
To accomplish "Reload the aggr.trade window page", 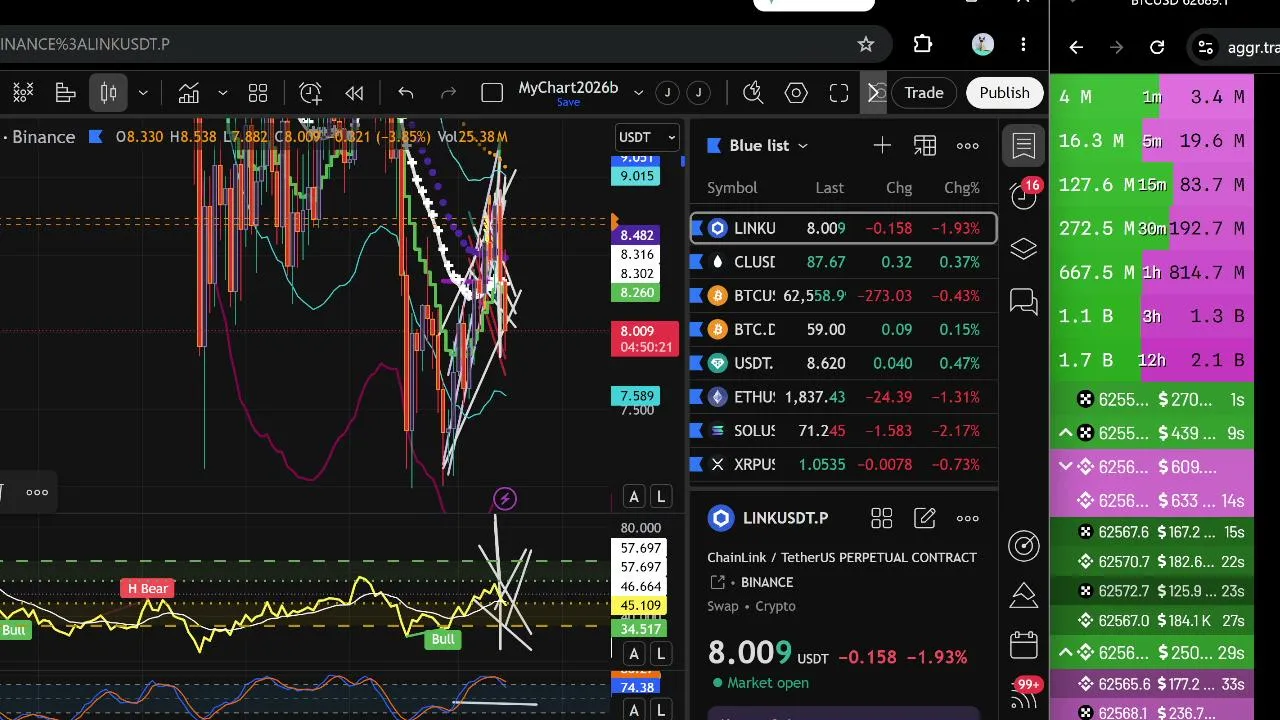I will (1157, 47).
